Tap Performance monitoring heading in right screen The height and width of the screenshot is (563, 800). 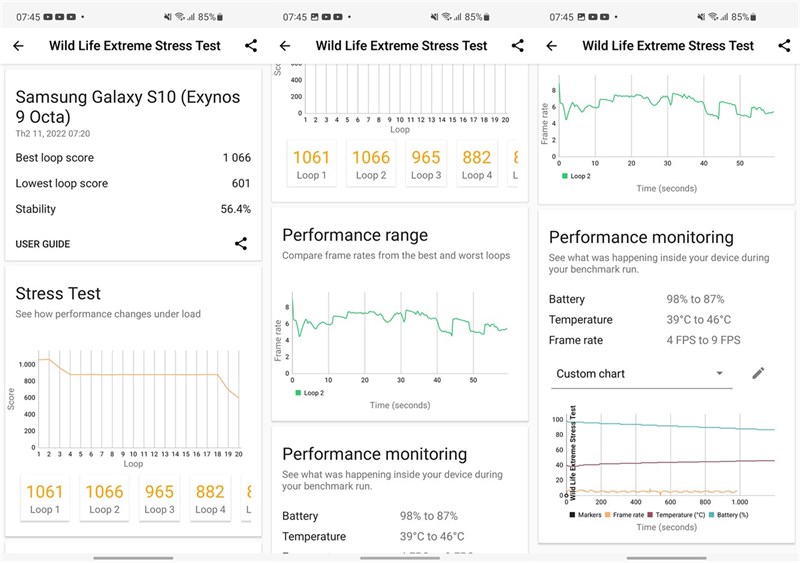pos(641,237)
